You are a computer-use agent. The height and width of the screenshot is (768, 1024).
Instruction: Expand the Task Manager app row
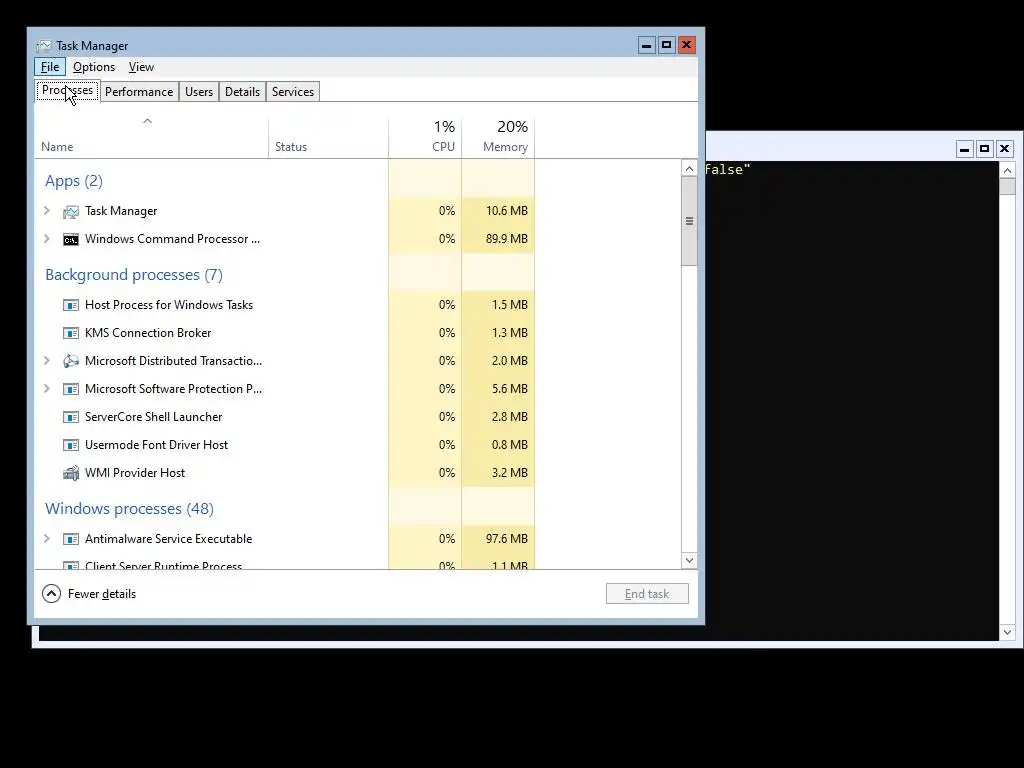pyautogui.click(x=46, y=210)
